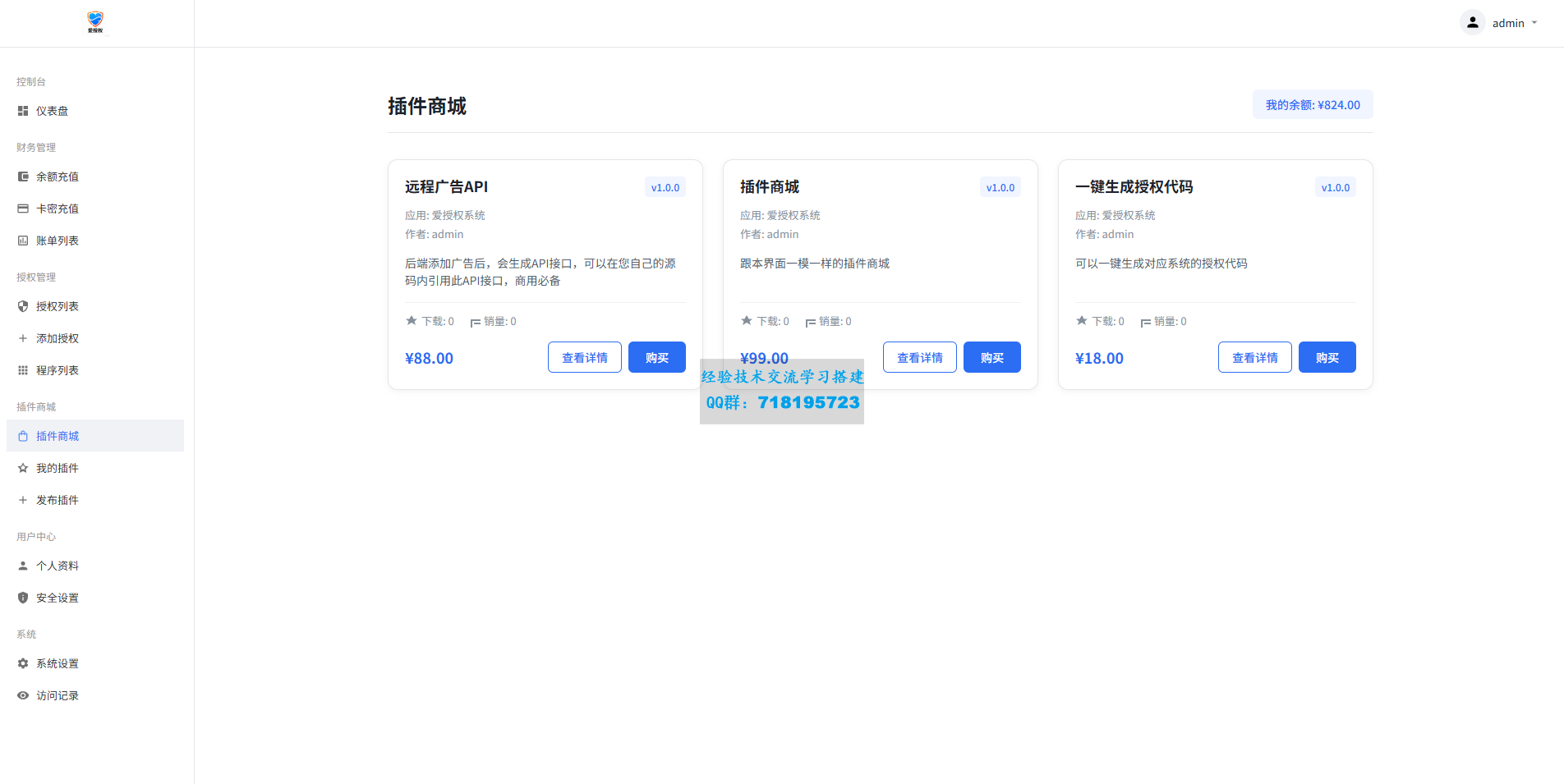The height and width of the screenshot is (784, 1564).
Task: Open 个人资料 in the sidebar
Action: [57, 566]
